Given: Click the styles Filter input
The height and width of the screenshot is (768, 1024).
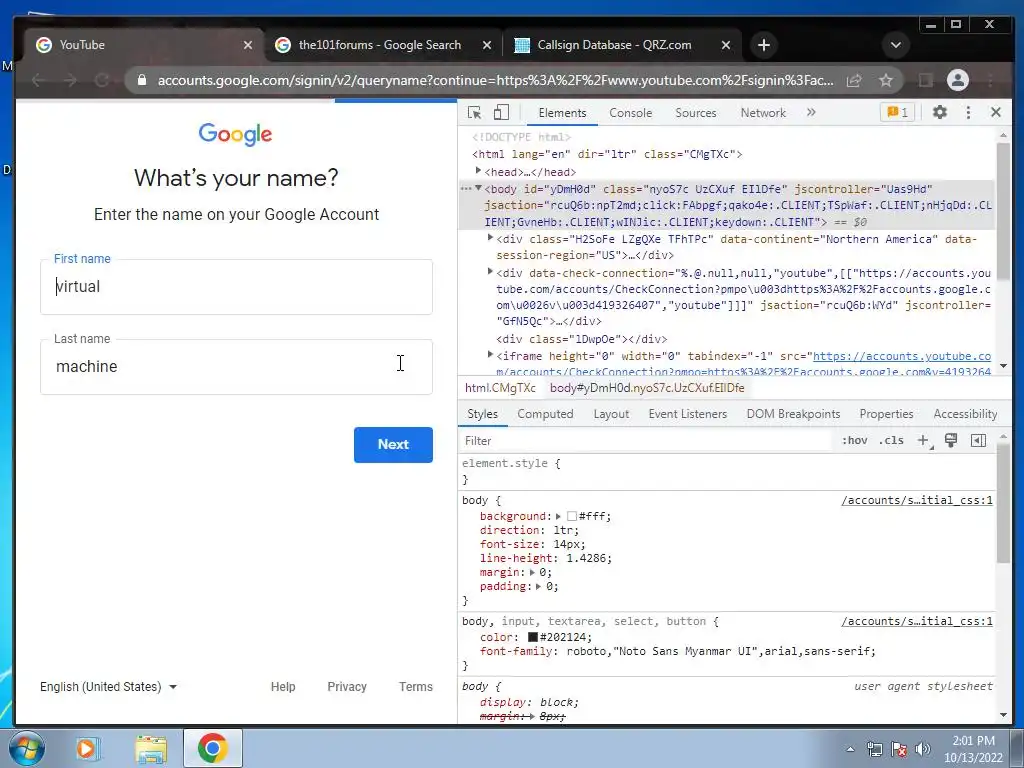Looking at the screenshot, I should point(647,441).
